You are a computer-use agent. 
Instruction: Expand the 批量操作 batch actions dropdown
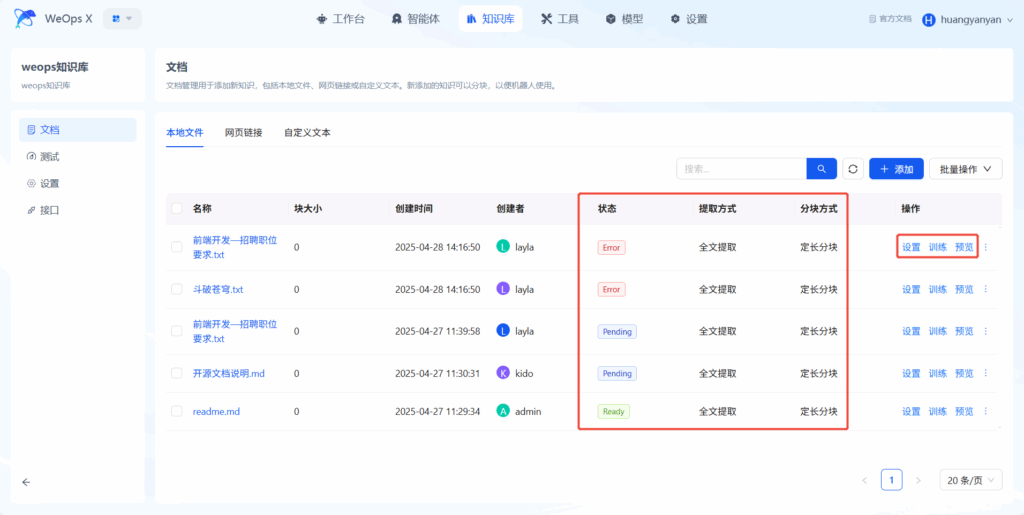pyautogui.click(x=965, y=168)
